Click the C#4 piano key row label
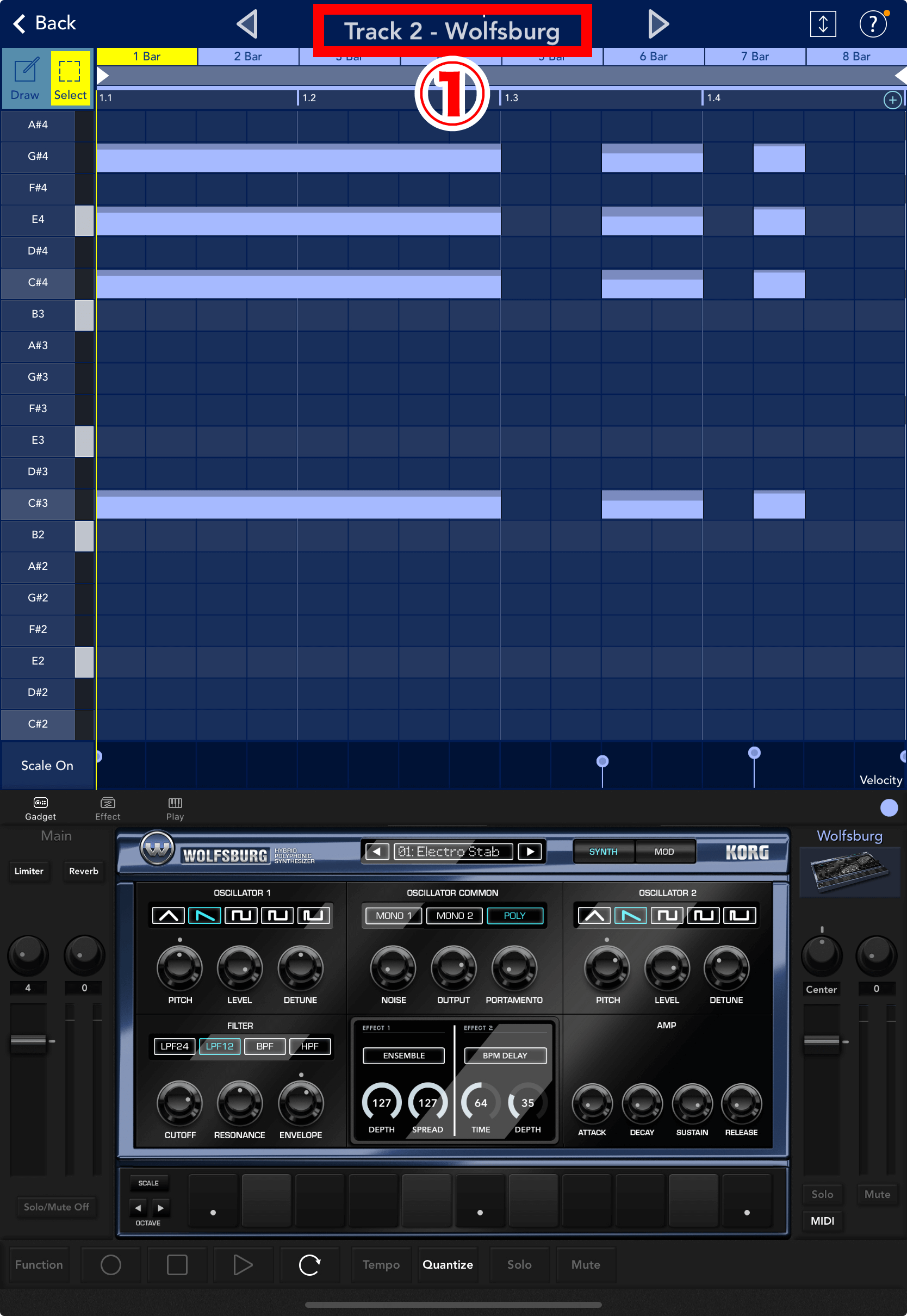The width and height of the screenshot is (907, 1316). tap(38, 282)
